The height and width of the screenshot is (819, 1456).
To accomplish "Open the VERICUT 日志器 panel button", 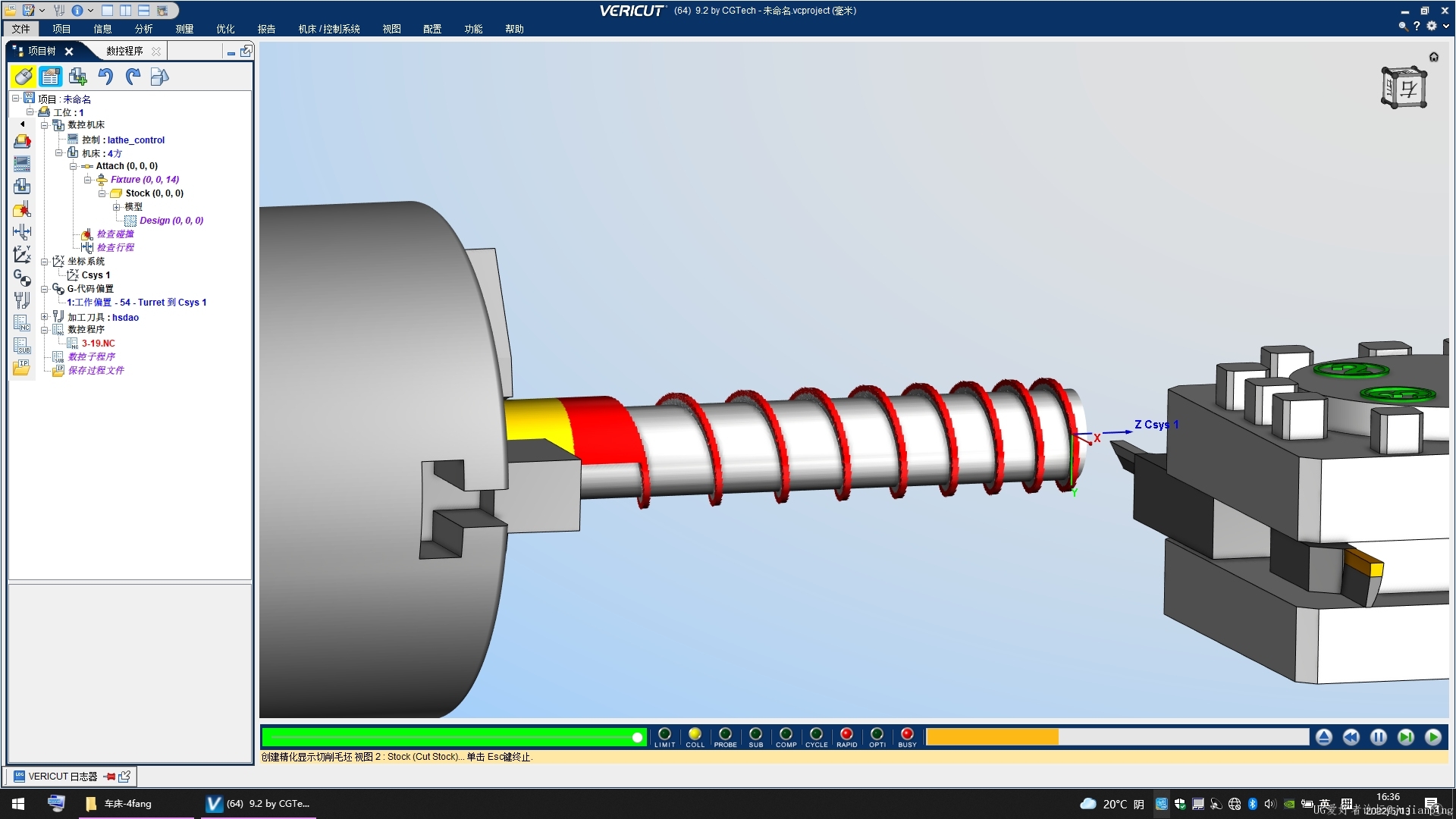I will 62,777.
